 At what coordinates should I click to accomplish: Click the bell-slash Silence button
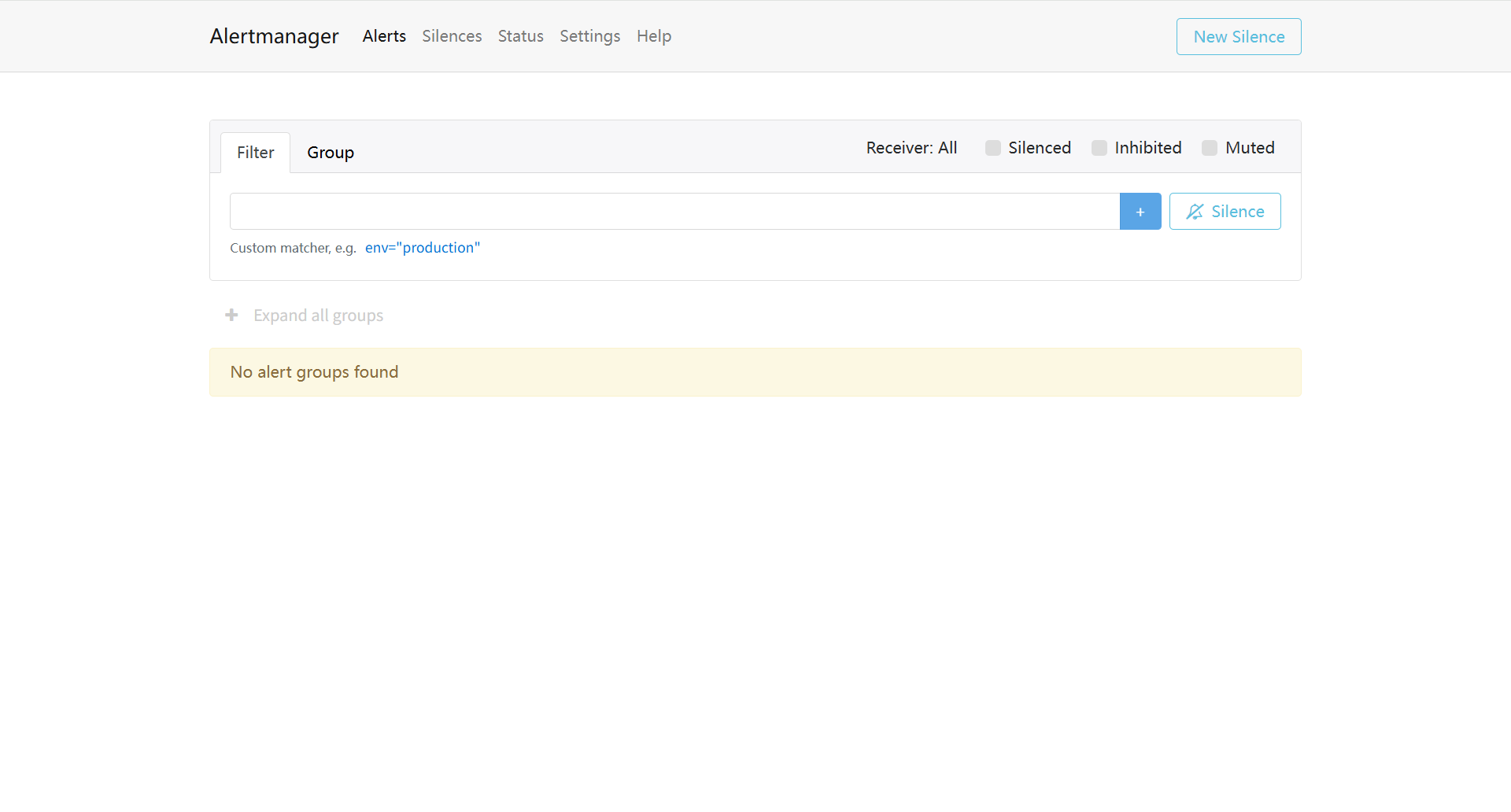coord(1225,212)
